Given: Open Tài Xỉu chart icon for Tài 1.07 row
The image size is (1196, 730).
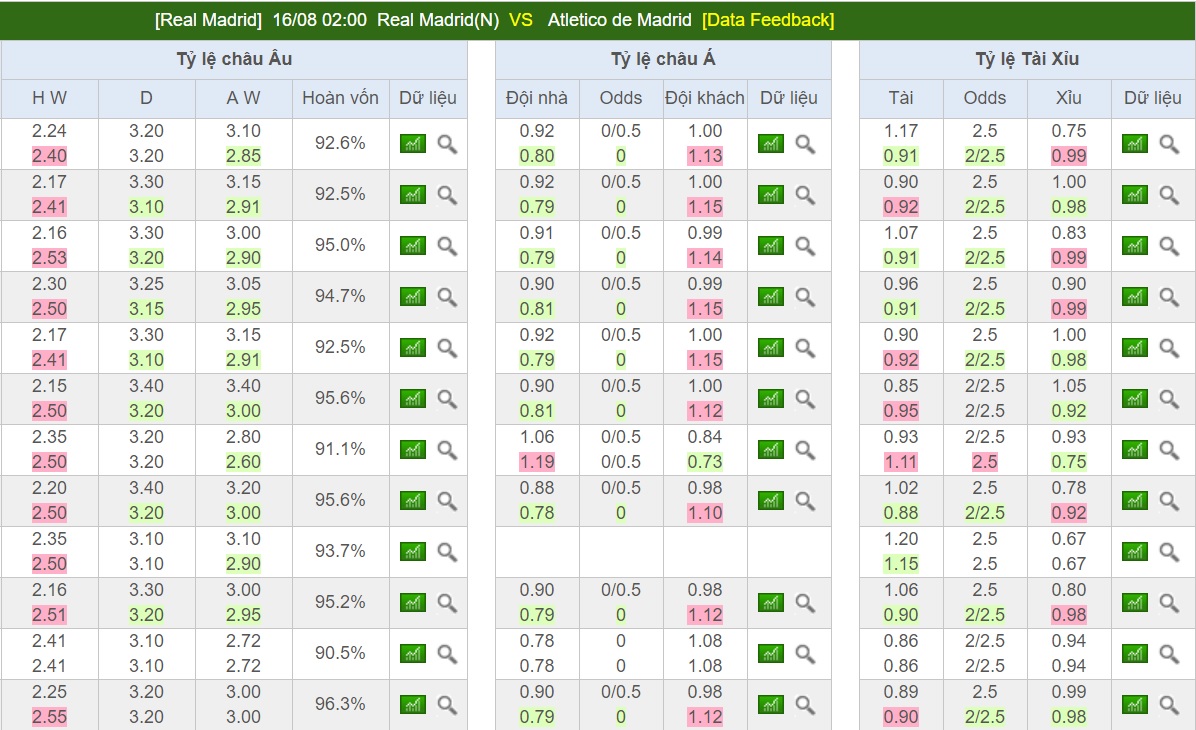Looking at the screenshot, I should click(x=1135, y=246).
